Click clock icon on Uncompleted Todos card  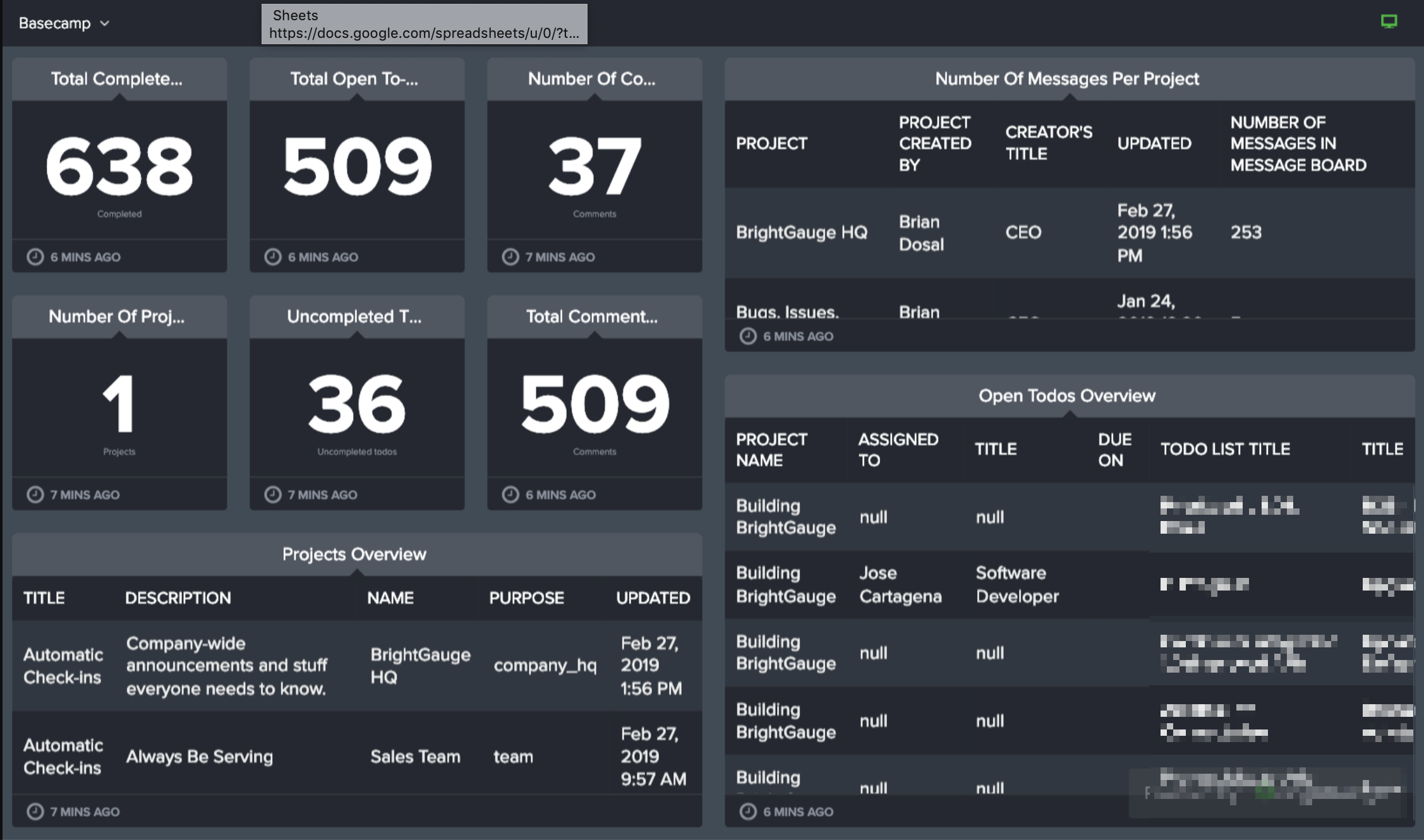[273, 494]
